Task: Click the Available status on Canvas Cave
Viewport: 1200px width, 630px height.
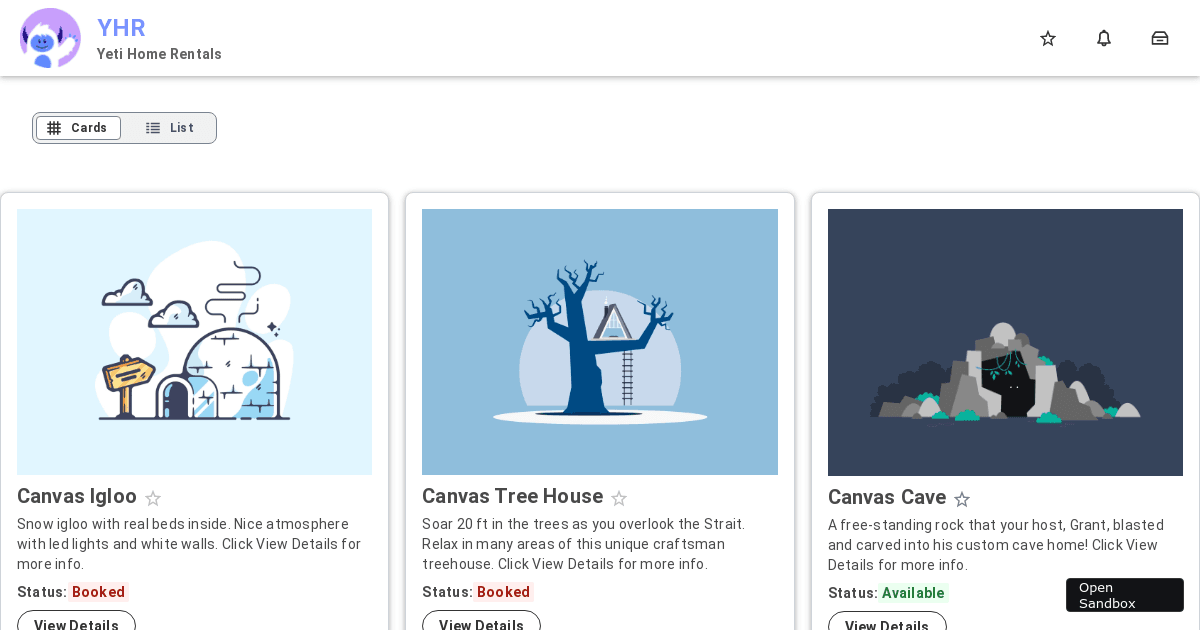Action: [x=913, y=593]
